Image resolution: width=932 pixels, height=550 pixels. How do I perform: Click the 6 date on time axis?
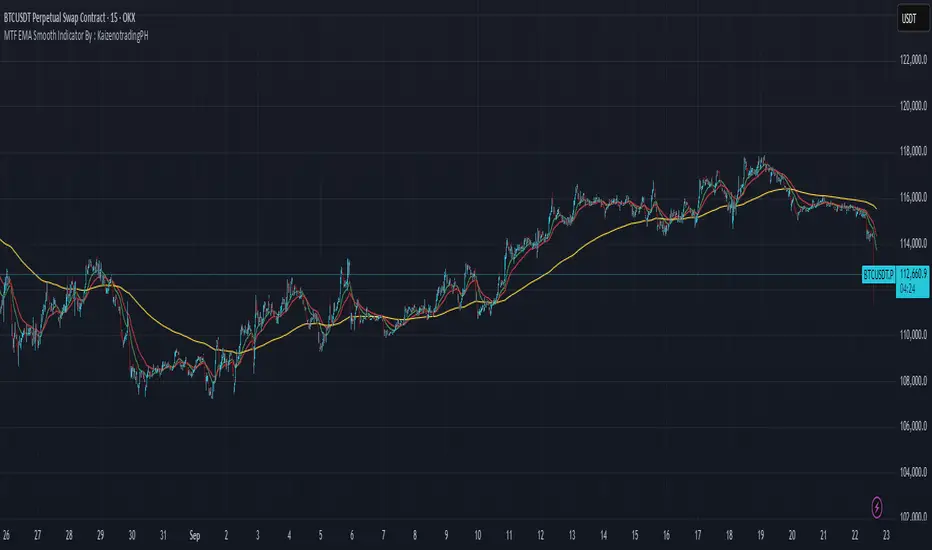(352, 536)
